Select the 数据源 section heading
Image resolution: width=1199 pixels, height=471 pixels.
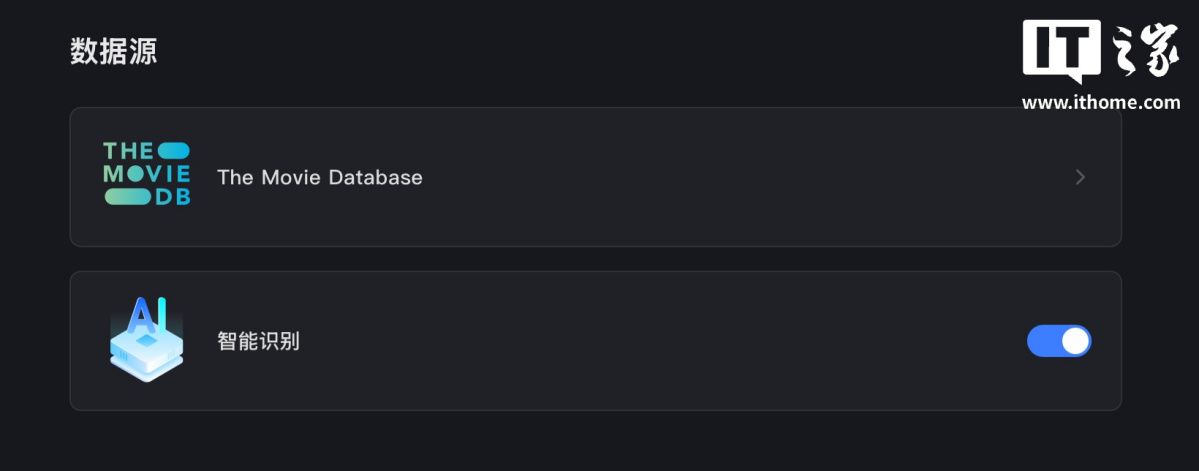click(x=113, y=52)
